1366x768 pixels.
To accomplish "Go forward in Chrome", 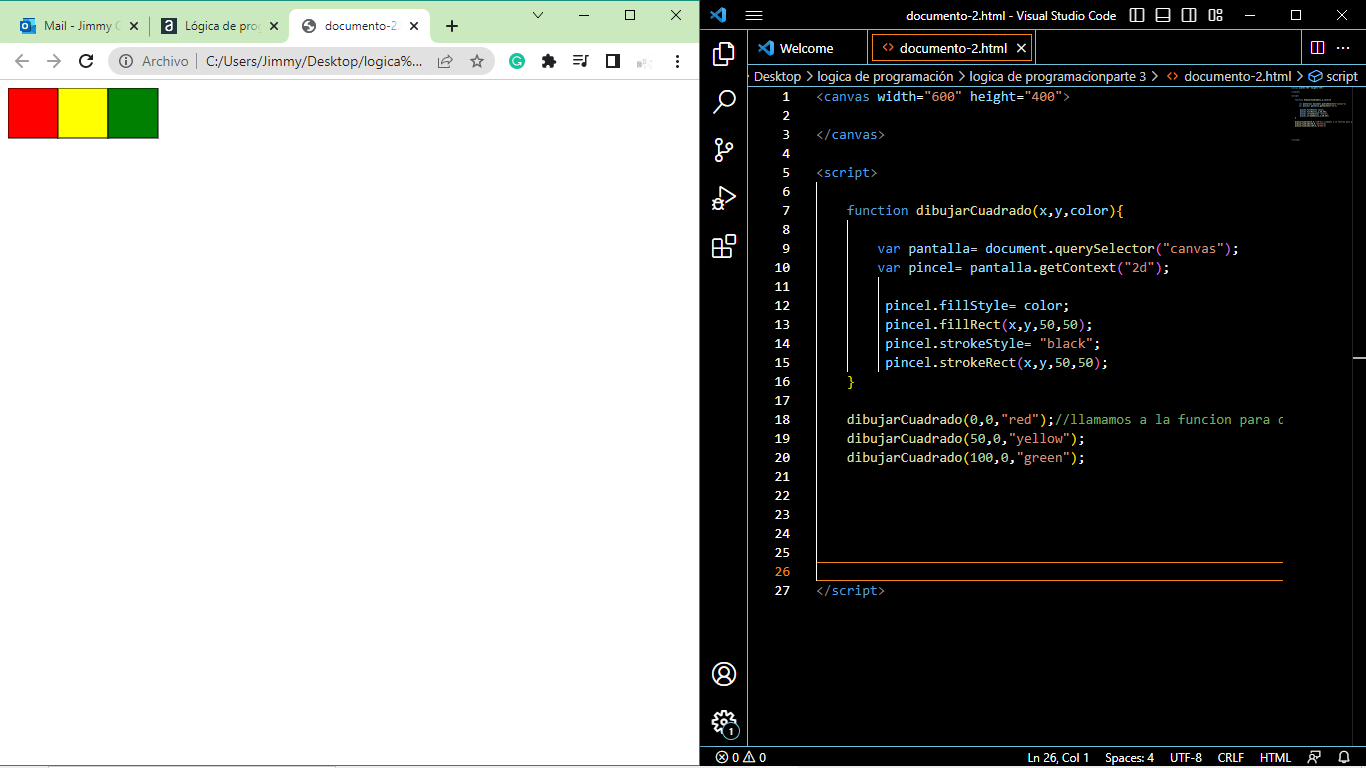I will click(x=54, y=61).
